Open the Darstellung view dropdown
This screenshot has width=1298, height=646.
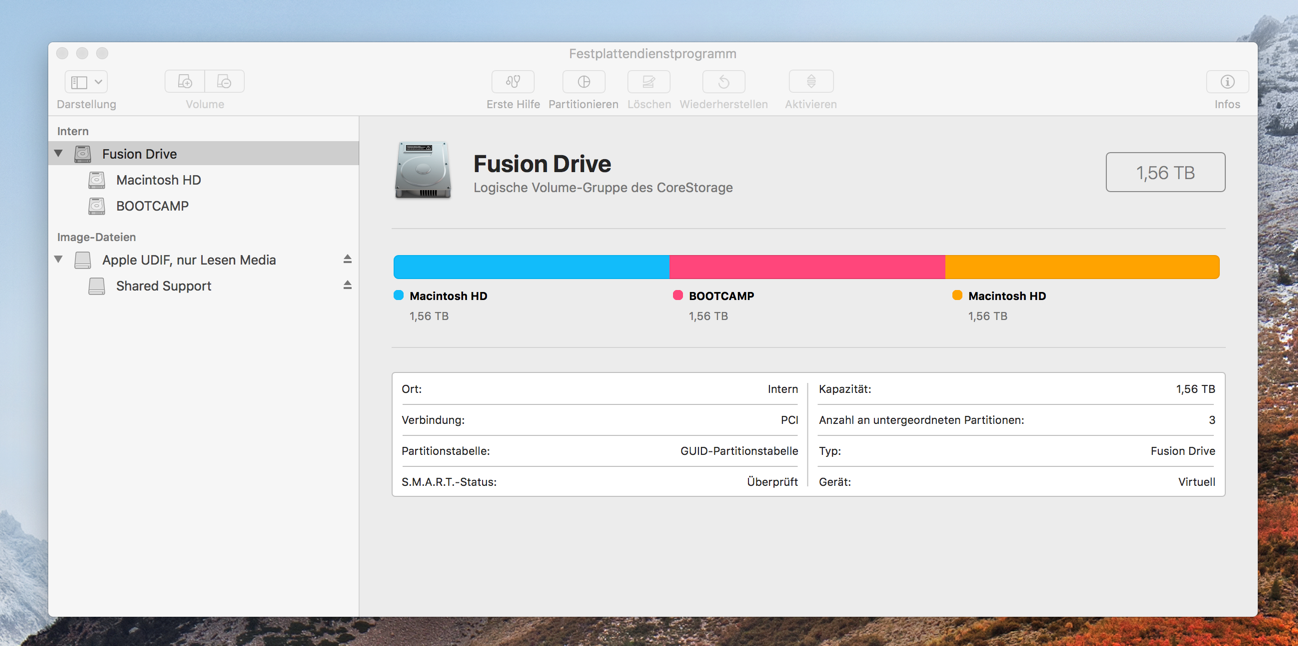[86, 82]
